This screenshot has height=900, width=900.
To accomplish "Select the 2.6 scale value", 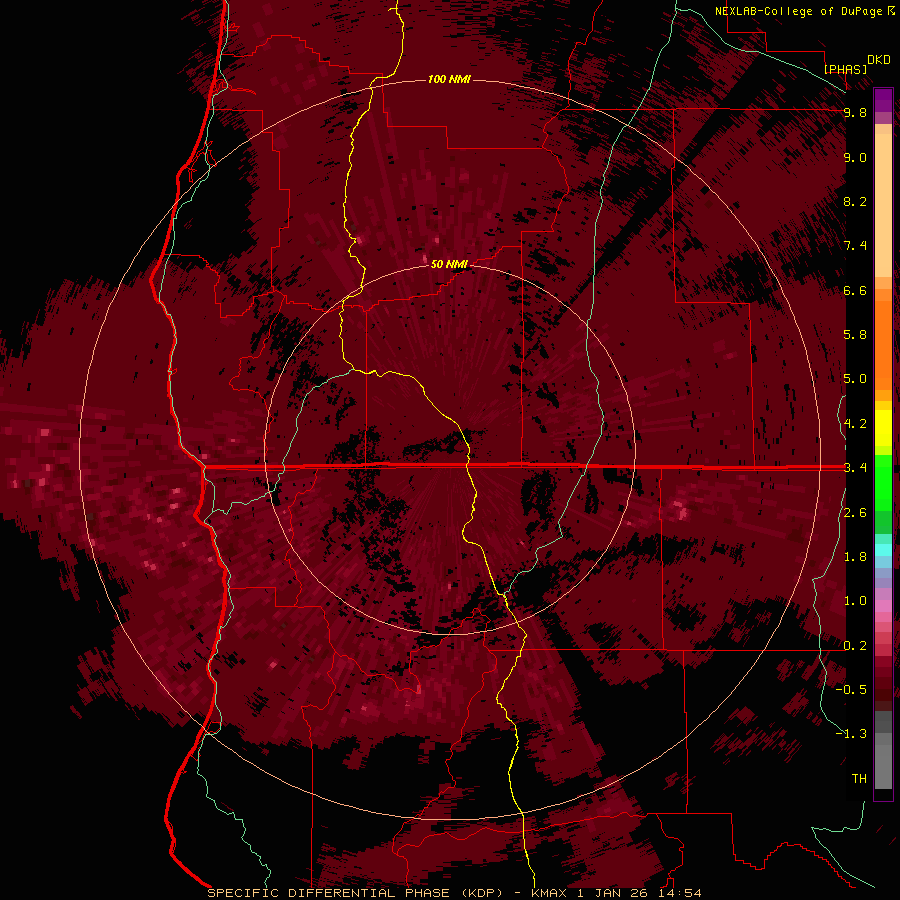I will point(855,513).
